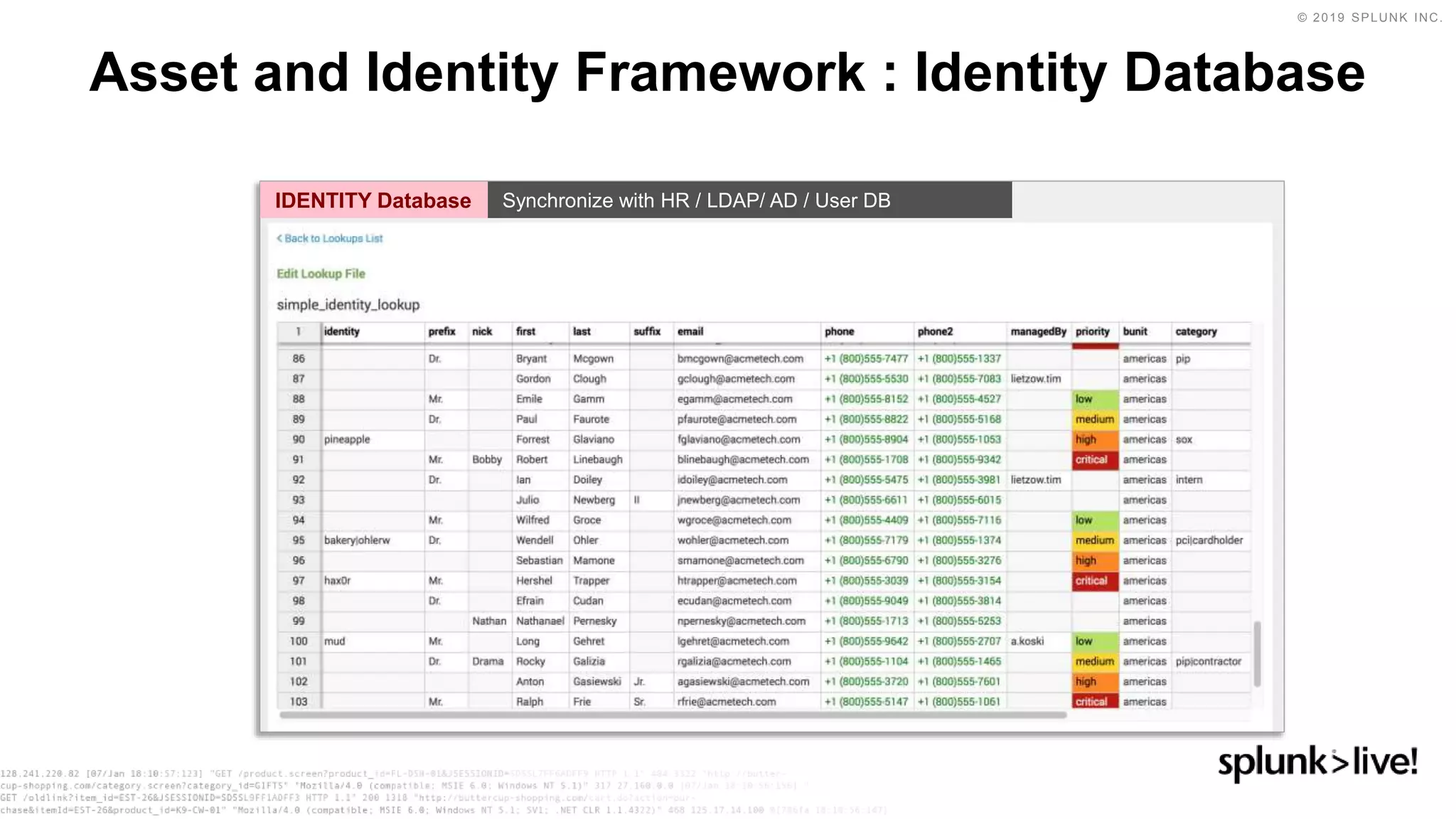The image size is (1456, 819).
Task: Select the blinebaugh@acmetech.com email cell
Action: pos(746,460)
